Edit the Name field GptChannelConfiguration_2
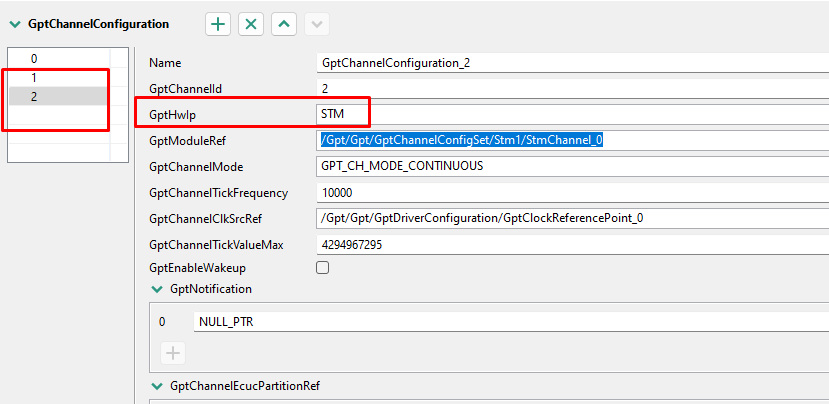The width and height of the screenshot is (829, 404). click(x=573, y=63)
